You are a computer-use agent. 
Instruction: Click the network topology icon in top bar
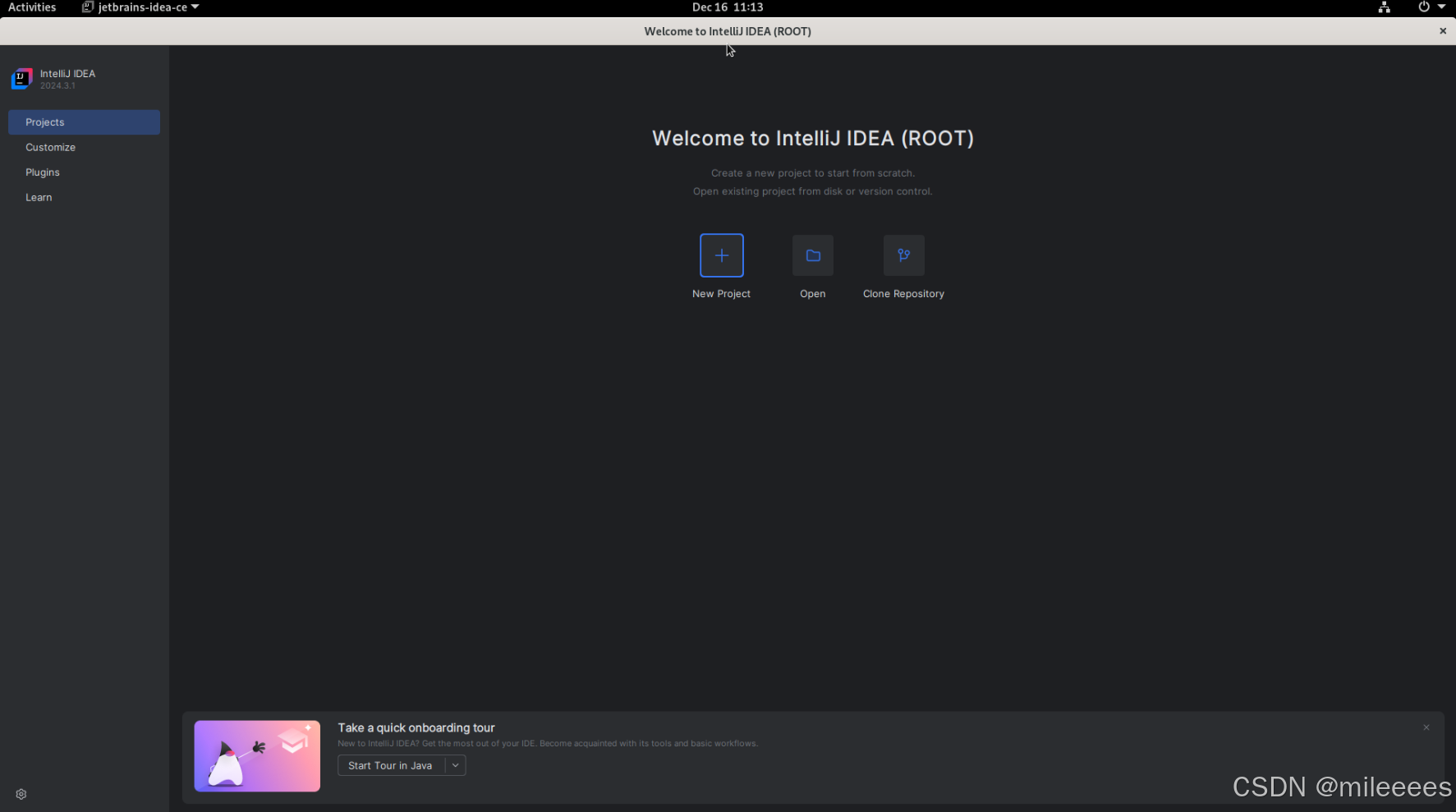(x=1383, y=7)
